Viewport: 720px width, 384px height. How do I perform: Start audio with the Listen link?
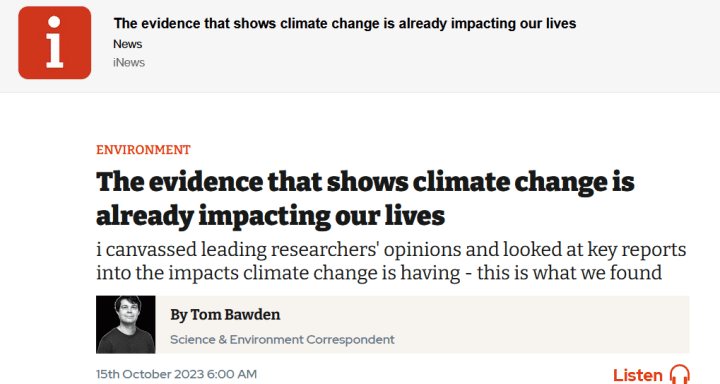click(x=637, y=375)
